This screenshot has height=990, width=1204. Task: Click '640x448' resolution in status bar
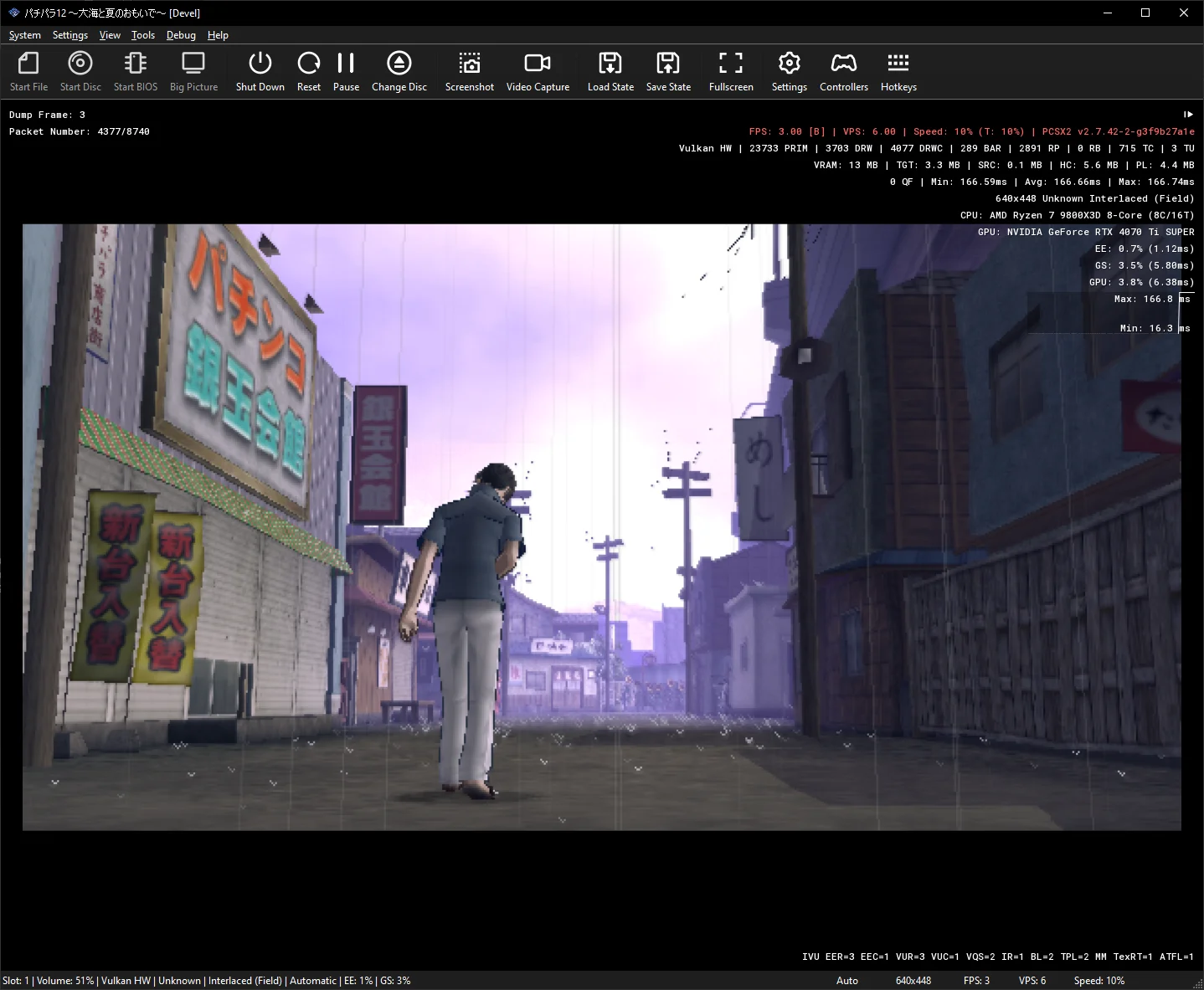click(913, 981)
